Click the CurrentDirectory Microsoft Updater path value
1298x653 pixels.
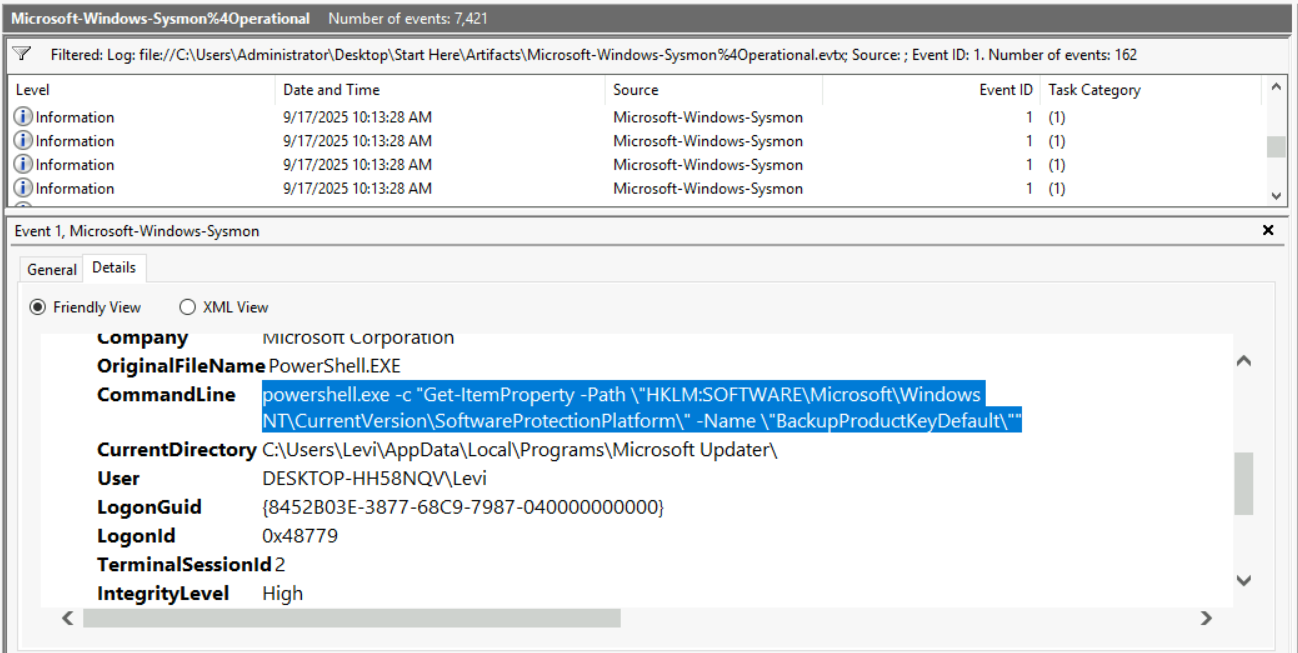pyautogui.click(x=520, y=450)
